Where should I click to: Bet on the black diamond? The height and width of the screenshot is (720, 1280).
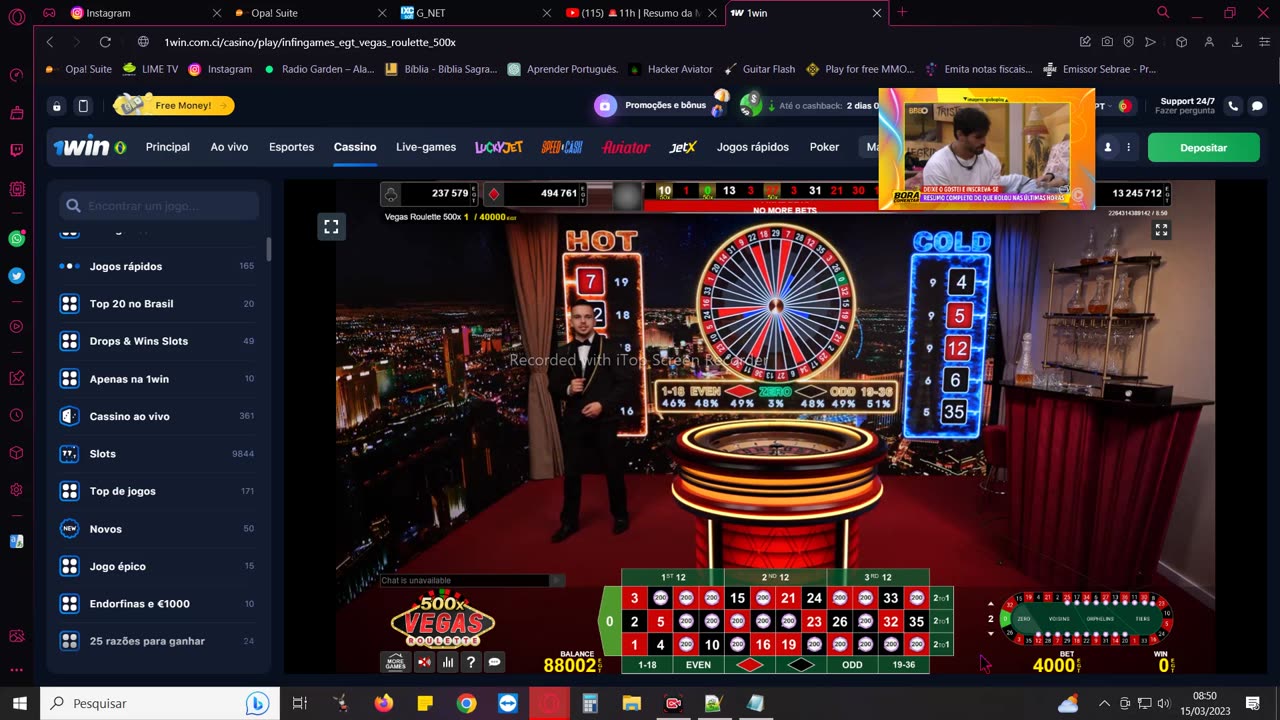click(x=801, y=665)
